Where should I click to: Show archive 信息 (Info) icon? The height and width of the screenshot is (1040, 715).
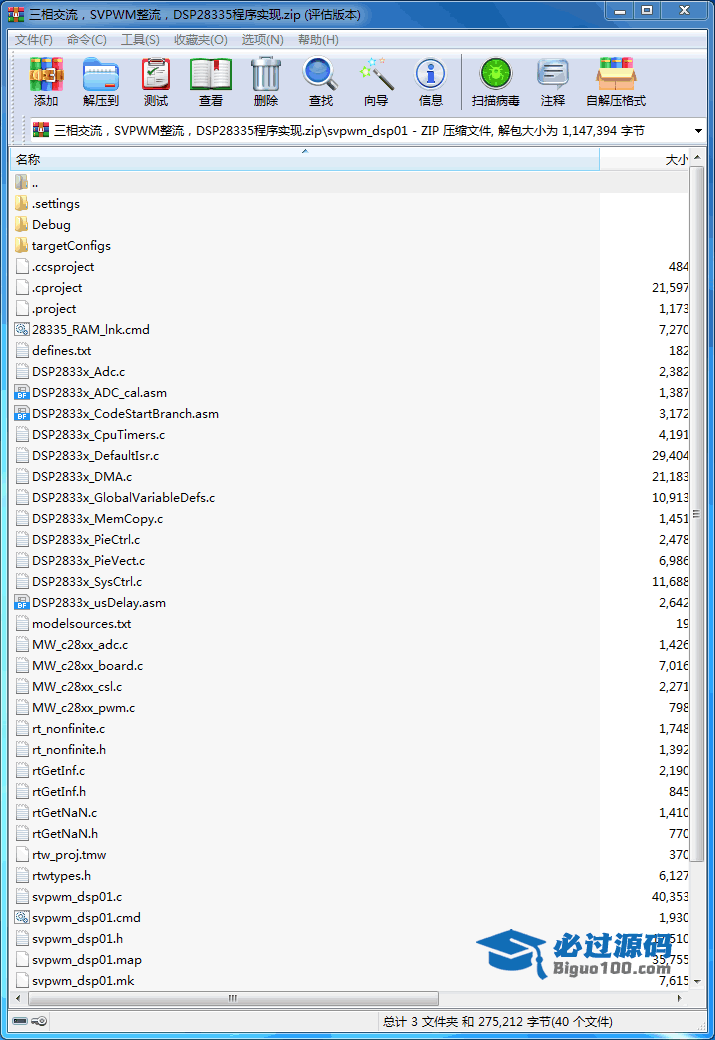click(430, 82)
